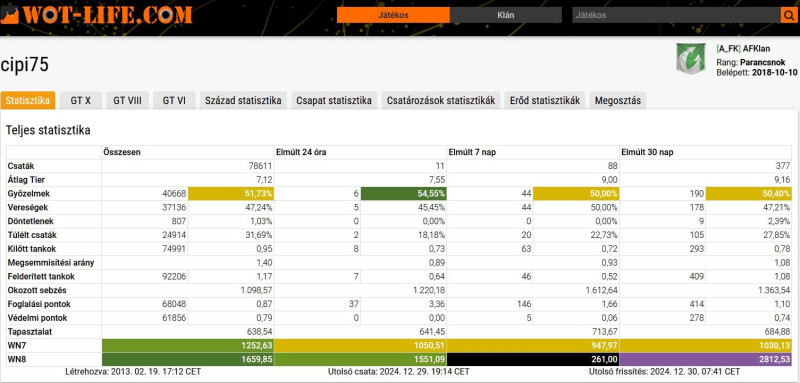Image resolution: width=800 pixels, height=383 pixels.
Task: Click the WN8 row label
Action: 17,360
